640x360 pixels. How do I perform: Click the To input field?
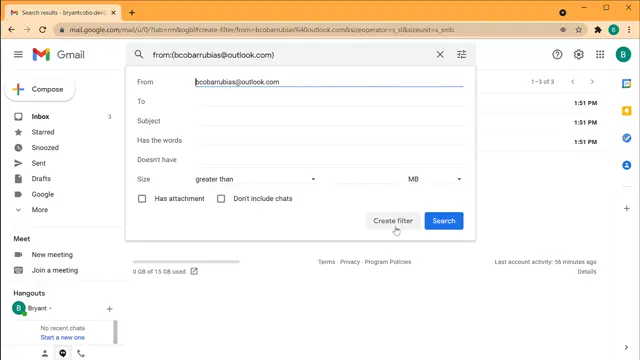click(329, 101)
